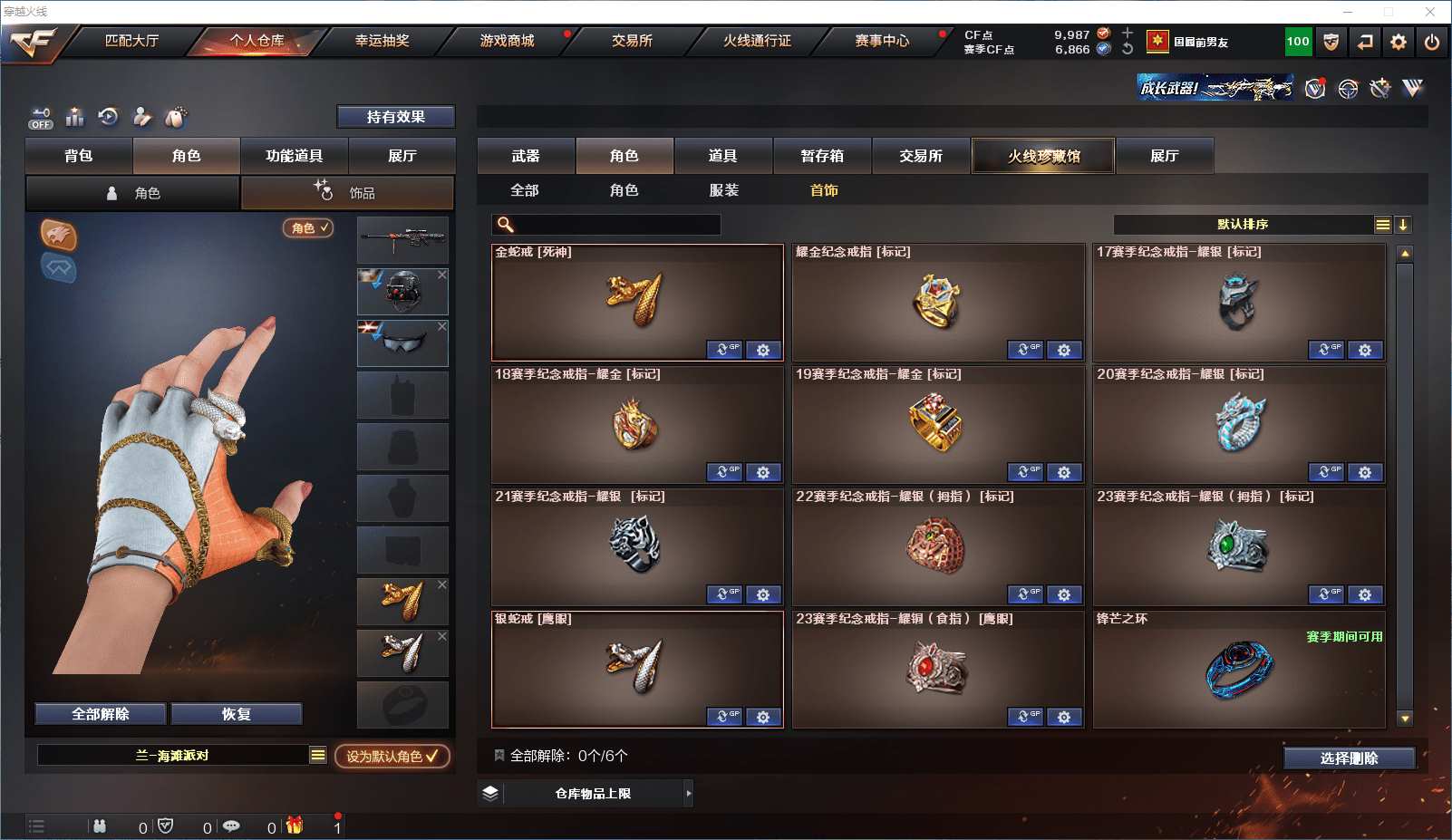The image size is (1452, 840).
Task: Open 游戏商城 in the top menu
Action: pos(507,41)
